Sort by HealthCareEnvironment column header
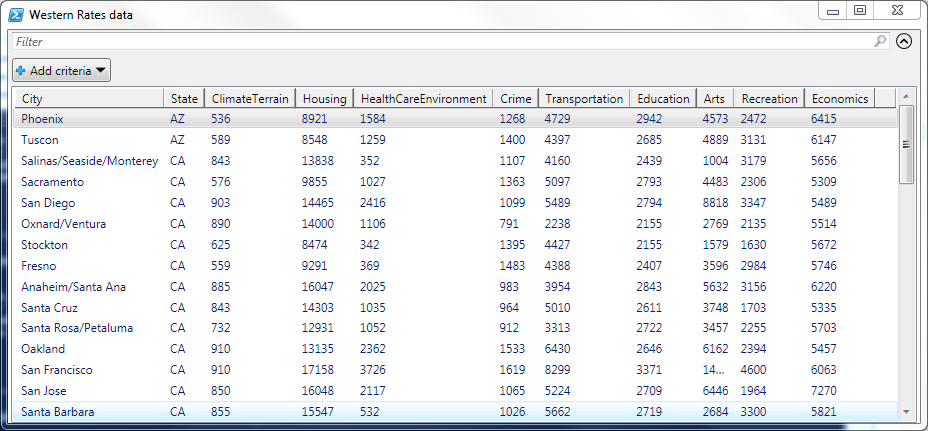The image size is (928, 431). (x=423, y=98)
